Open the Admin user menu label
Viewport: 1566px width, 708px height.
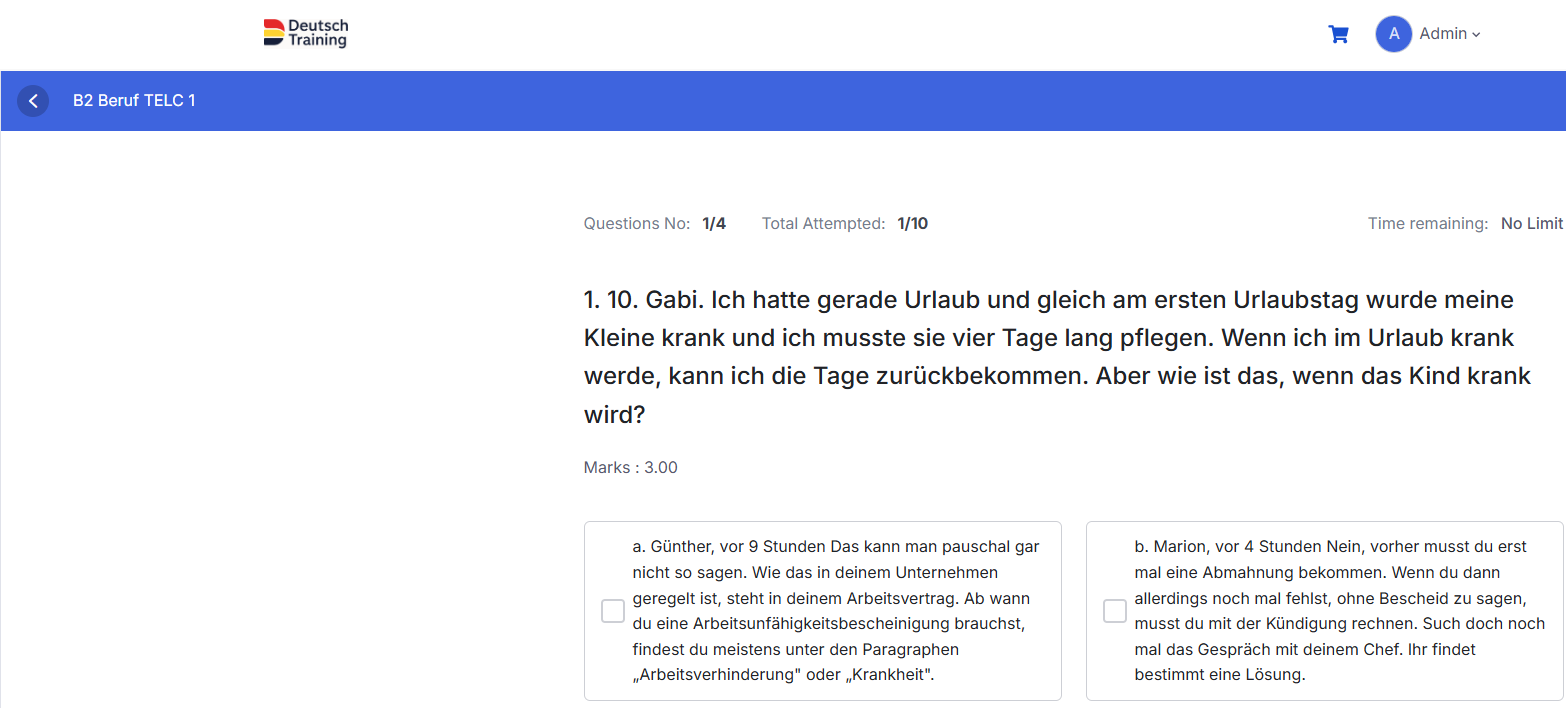point(1443,34)
